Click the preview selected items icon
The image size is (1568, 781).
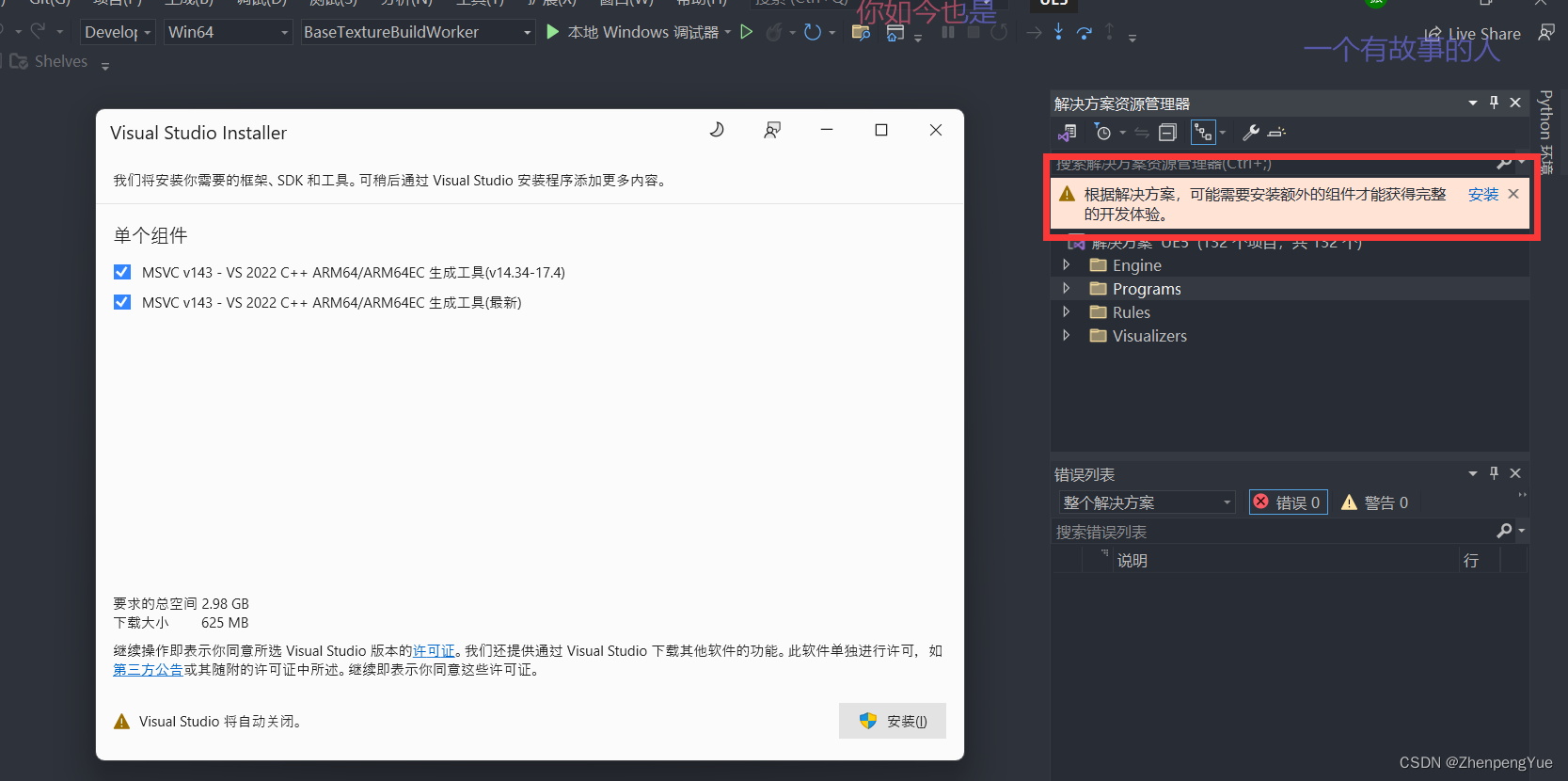coord(1276,133)
